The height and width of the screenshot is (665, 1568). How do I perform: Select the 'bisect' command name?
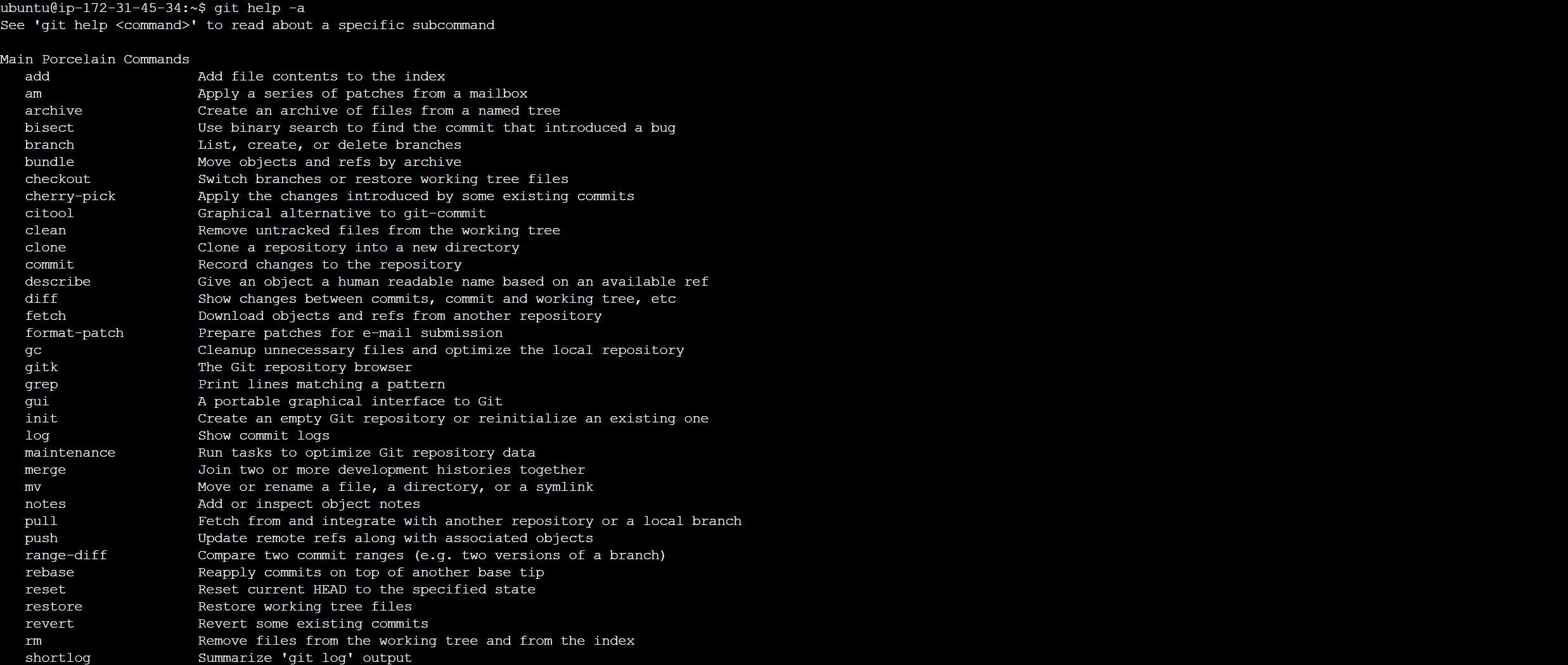pyautogui.click(x=49, y=128)
